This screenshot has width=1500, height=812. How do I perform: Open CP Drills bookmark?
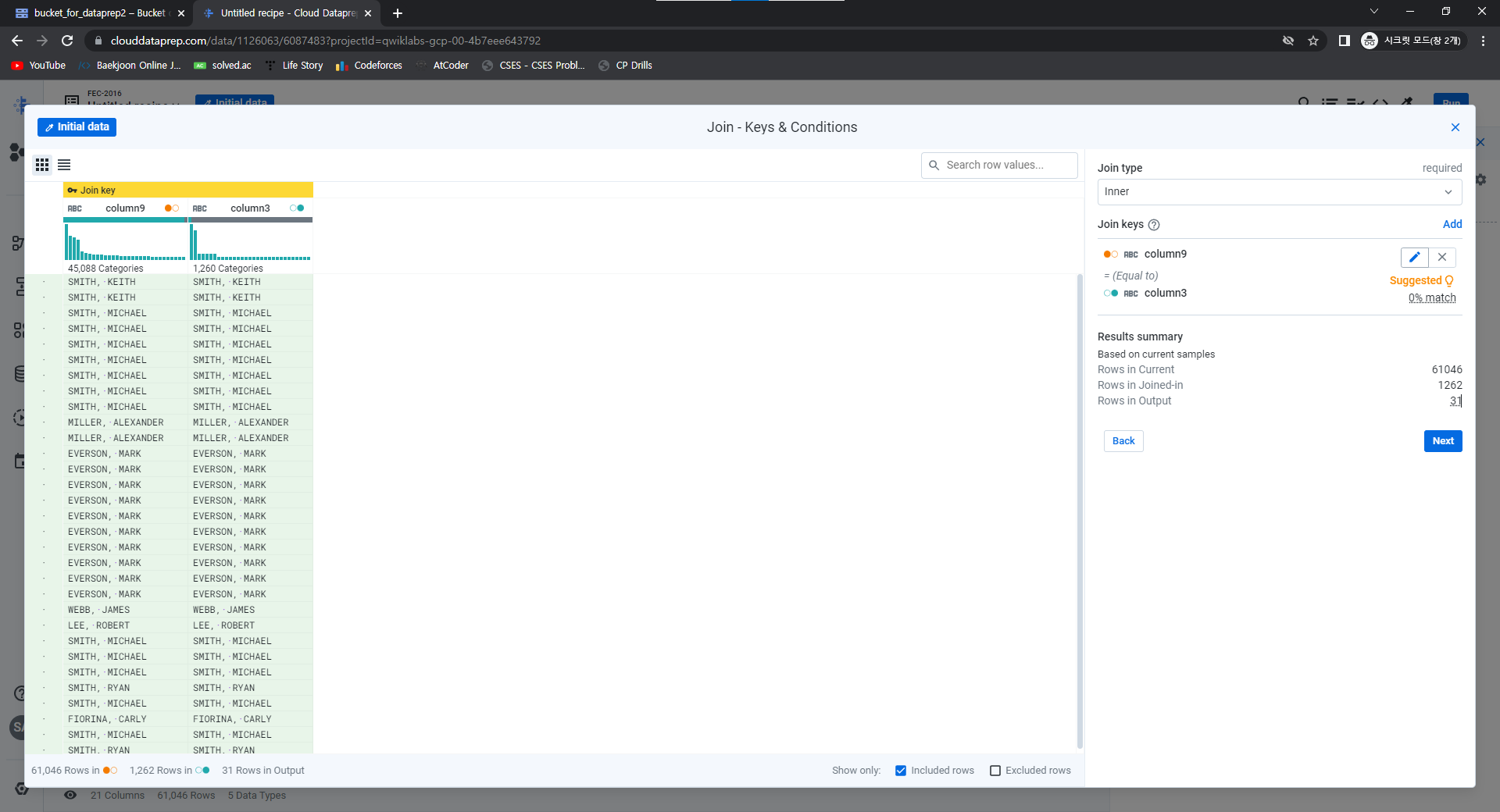click(625, 66)
